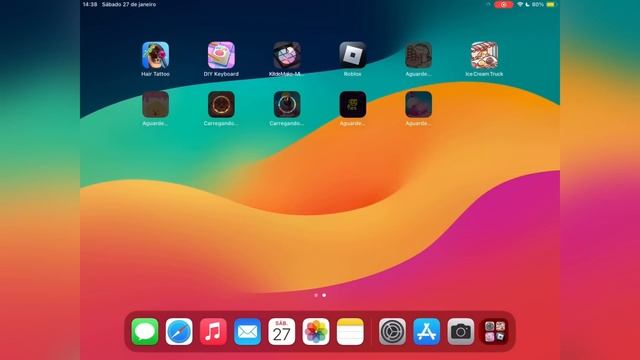Switch to the first home screen page dot
Viewport: 640px width, 360px height.
pyautogui.click(x=316, y=295)
